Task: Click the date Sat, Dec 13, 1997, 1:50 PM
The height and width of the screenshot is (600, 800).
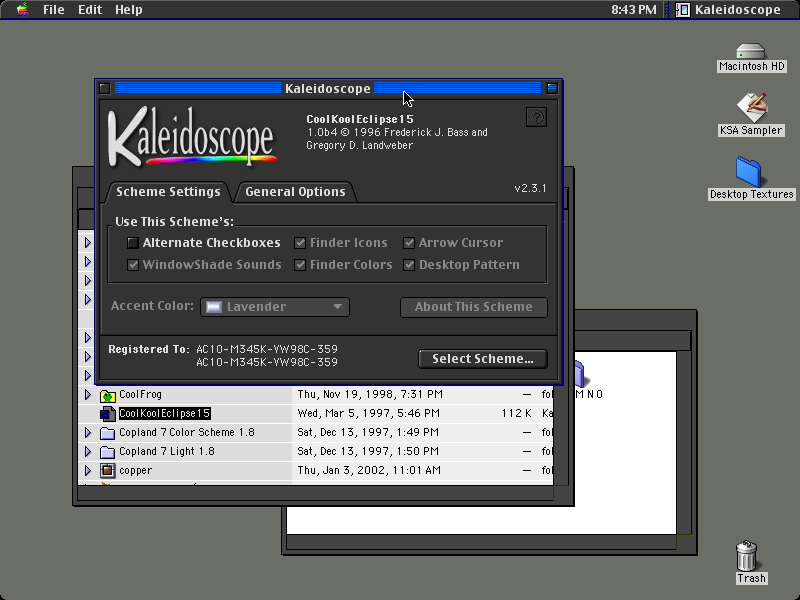Action: click(368, 452)
